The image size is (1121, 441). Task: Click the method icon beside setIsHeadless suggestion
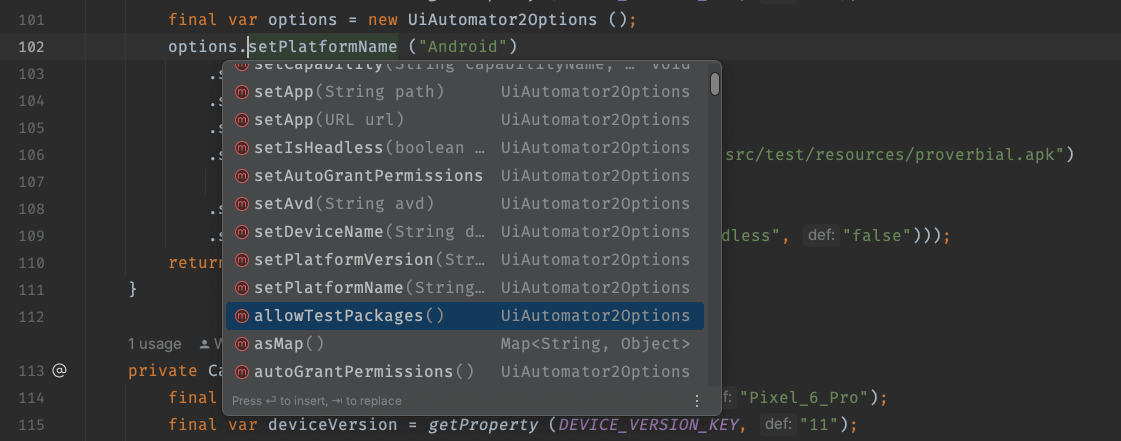pos(242,148)
